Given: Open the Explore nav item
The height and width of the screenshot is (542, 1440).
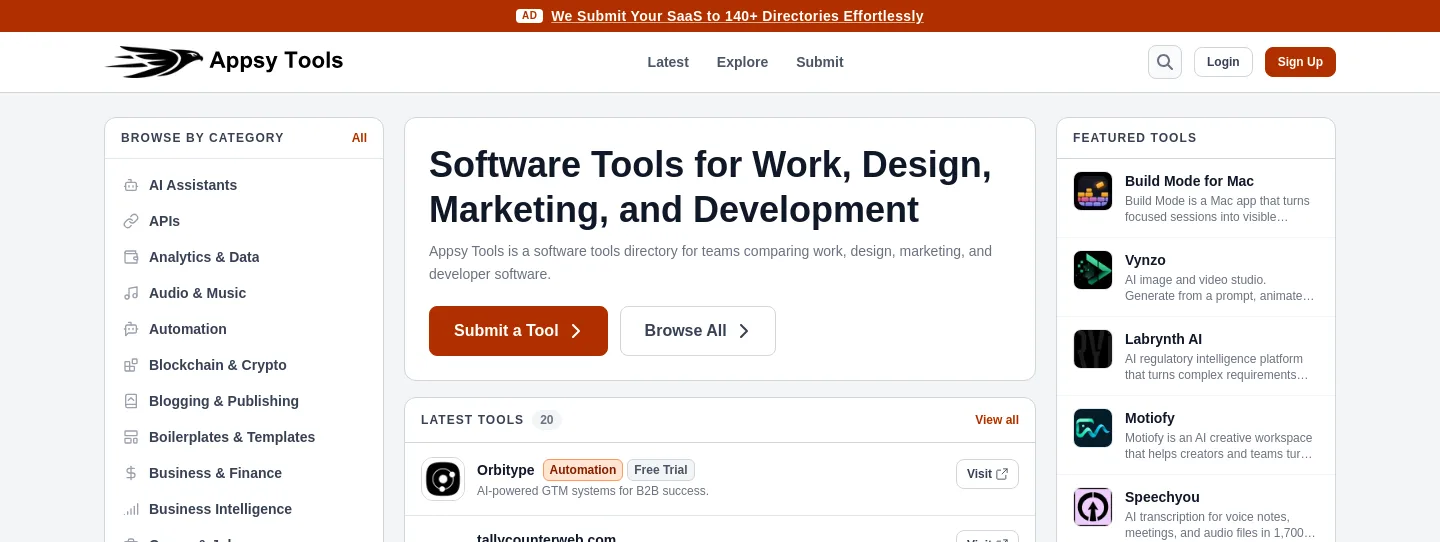Looking at the screenshot, I should point(742,62).
